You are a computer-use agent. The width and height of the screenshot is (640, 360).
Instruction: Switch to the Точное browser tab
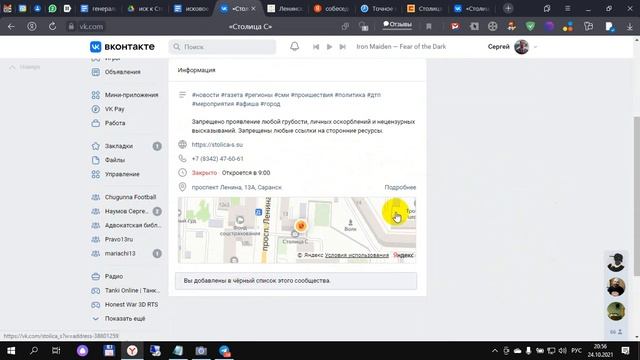pyautogui.click(x=378, y=9)
